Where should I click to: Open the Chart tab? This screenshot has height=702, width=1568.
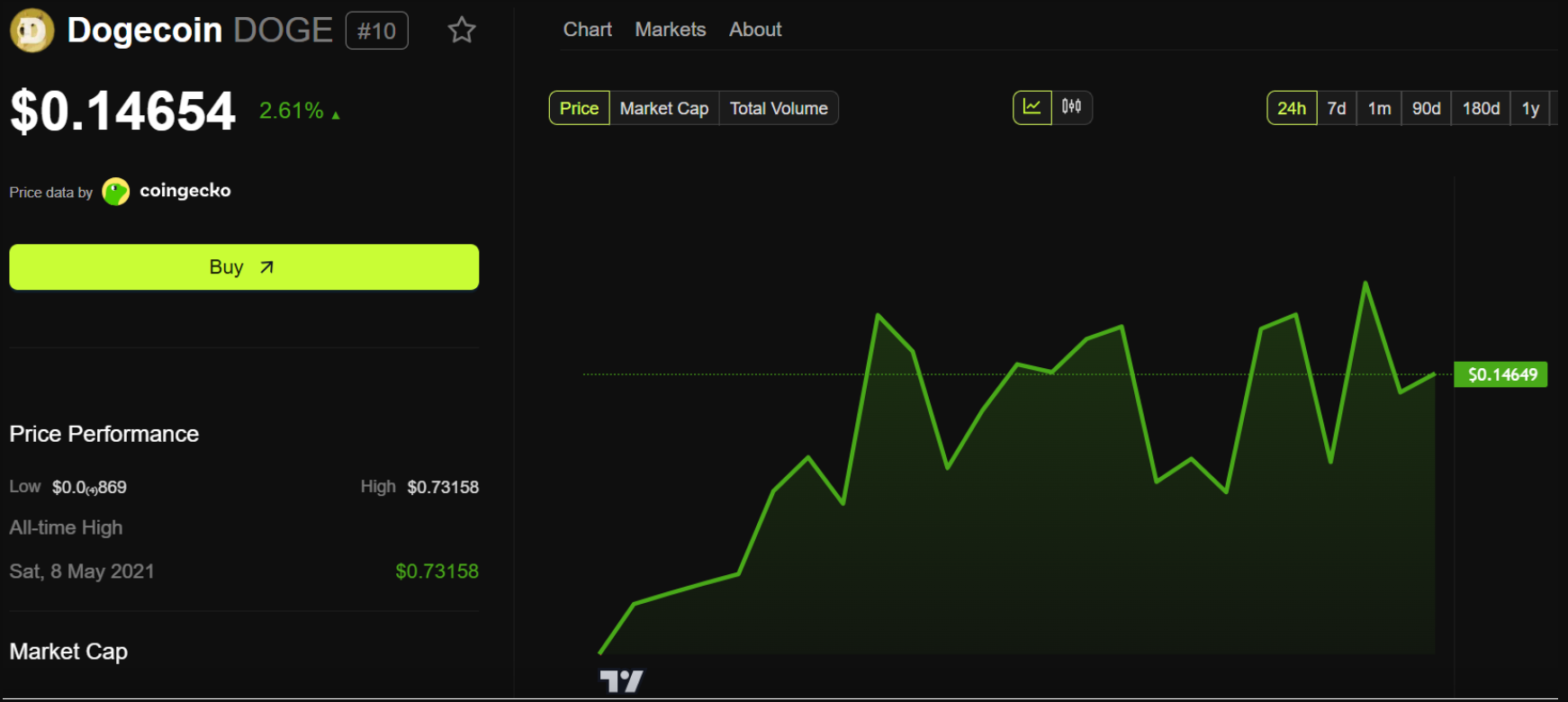point(587,30)
